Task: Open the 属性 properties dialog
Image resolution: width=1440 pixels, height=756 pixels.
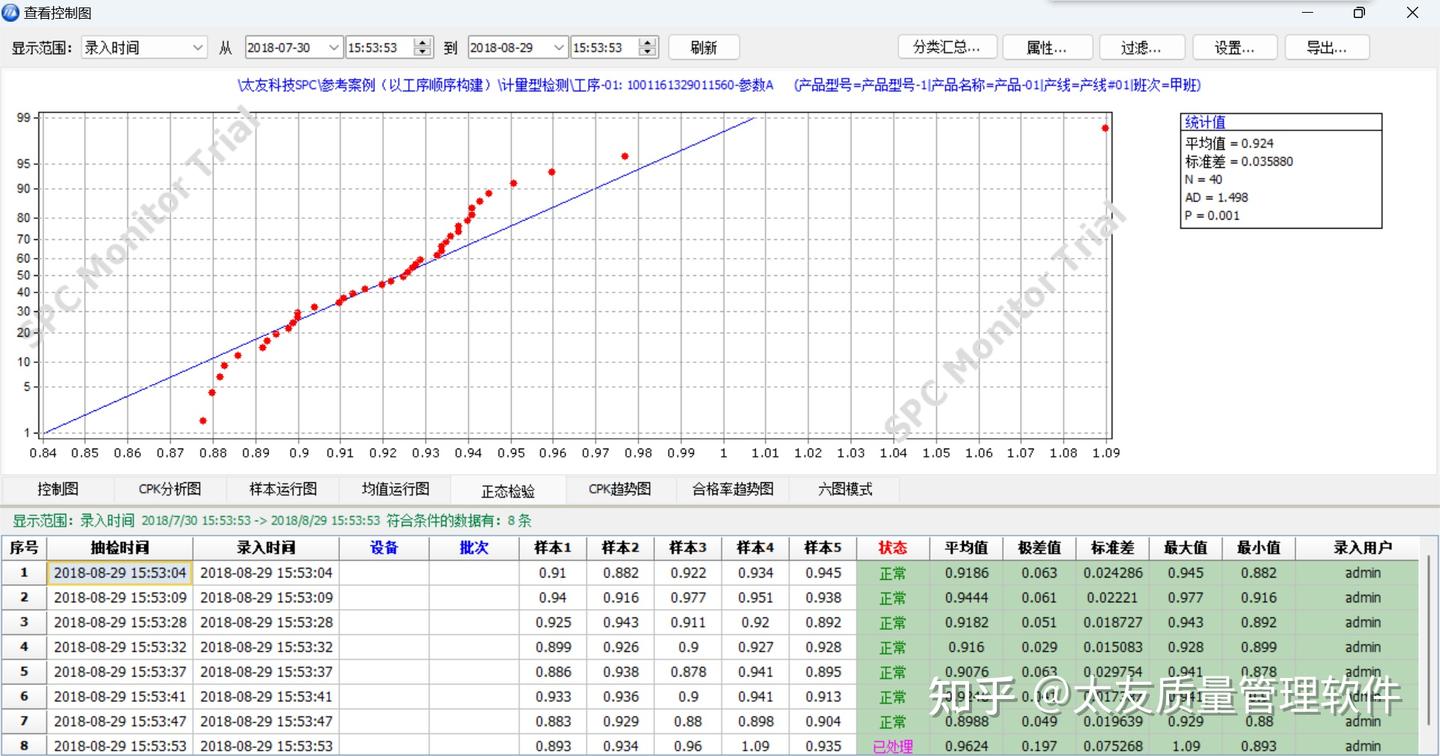Action: (1047, 46)
